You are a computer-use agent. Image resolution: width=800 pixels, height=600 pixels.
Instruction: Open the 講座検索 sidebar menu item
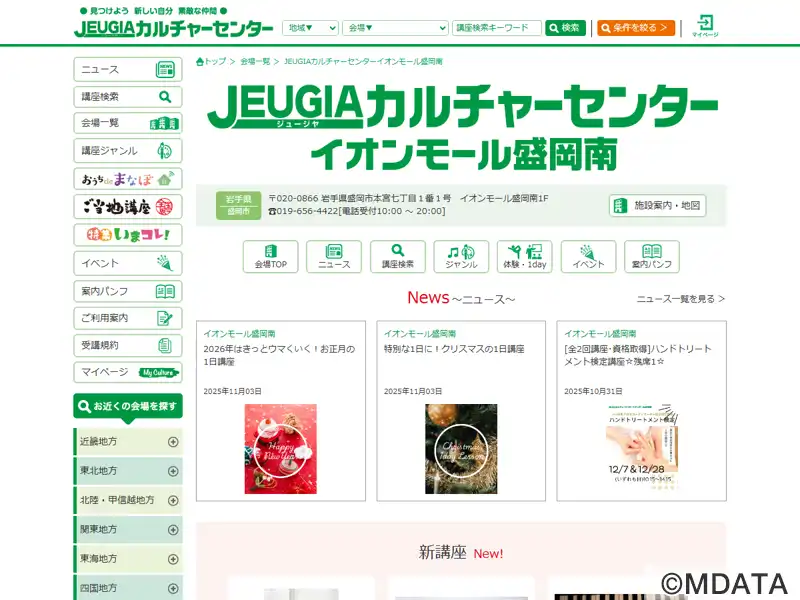pos(128,96)
